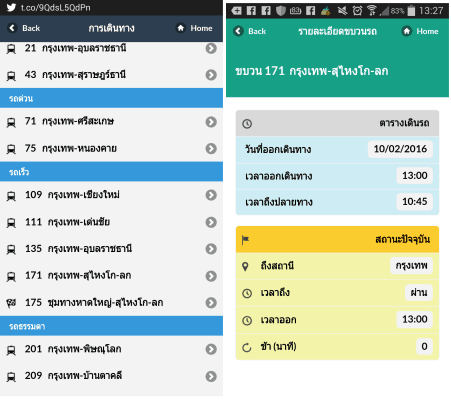
Task: Open arrow for train 21 กรุงเทพ-อุบลราชธานี
Action: pyautogui.click(x=211, y=48)
